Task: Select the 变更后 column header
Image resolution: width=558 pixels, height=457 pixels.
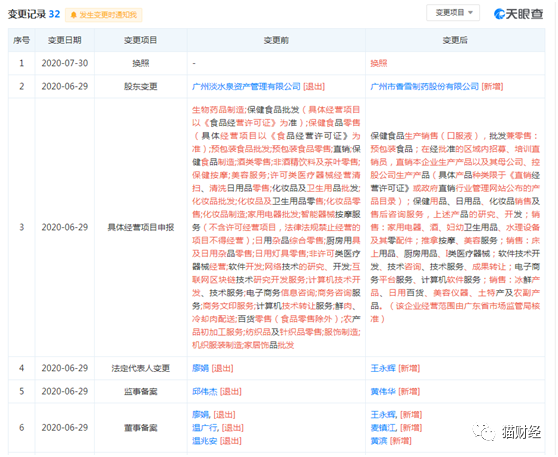Action: pyautogui.click(x=455, y=40)
